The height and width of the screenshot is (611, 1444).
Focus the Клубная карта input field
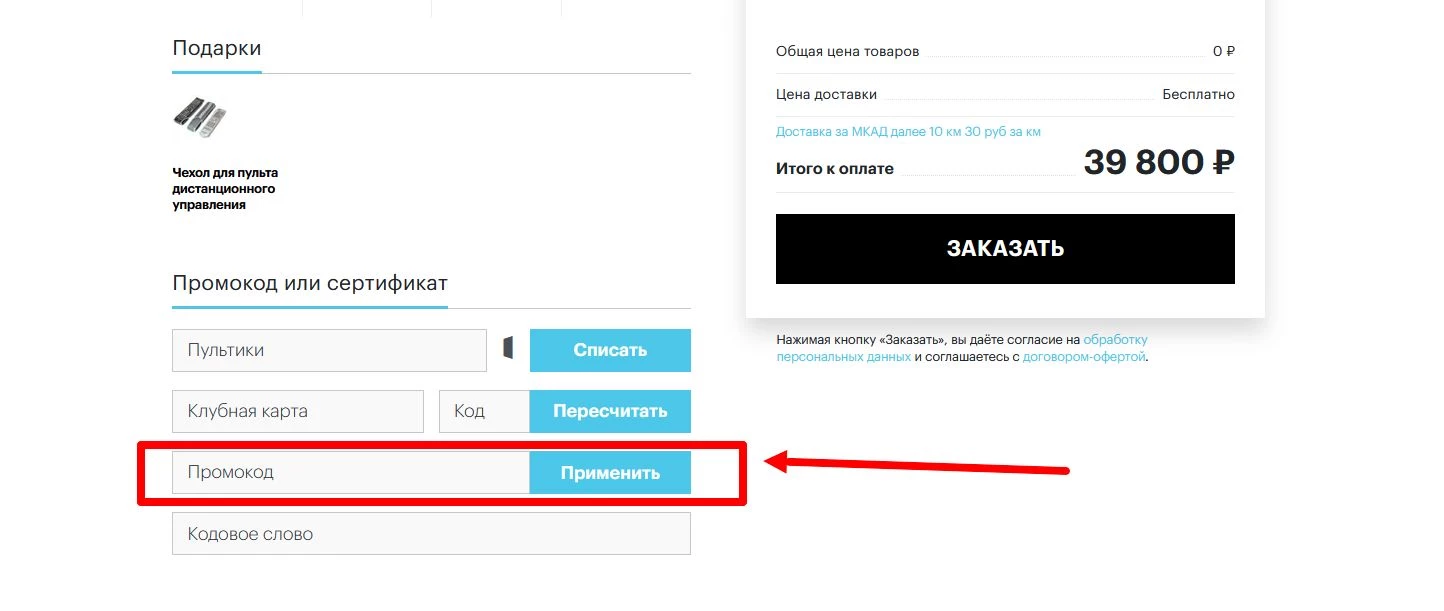point(298,411)
